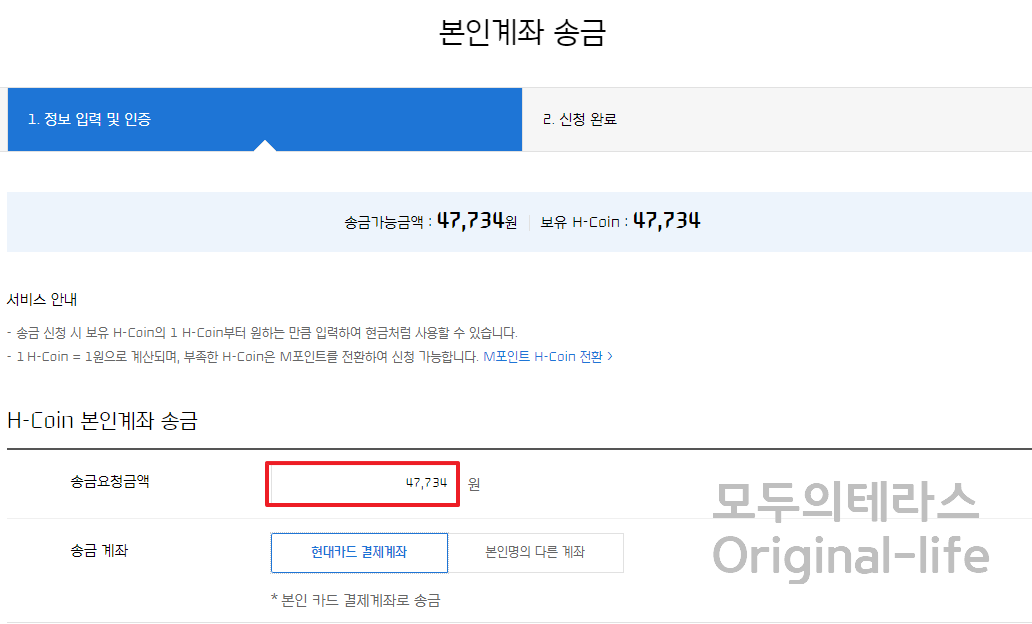Click the 서비스 안내 heading

(42, 299)
